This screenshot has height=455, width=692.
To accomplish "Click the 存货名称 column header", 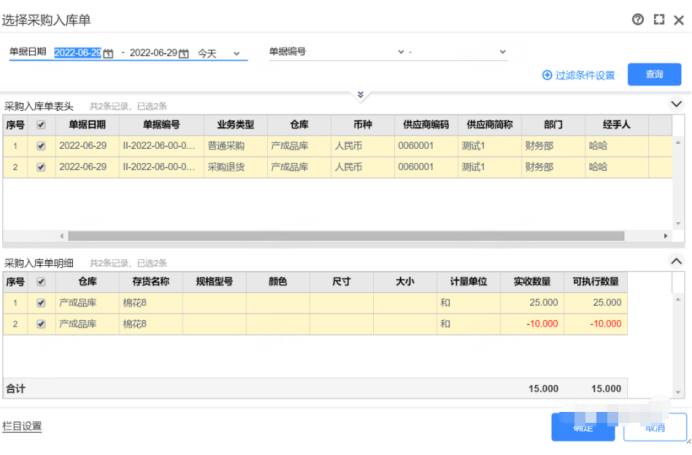I will click(150, 282).
